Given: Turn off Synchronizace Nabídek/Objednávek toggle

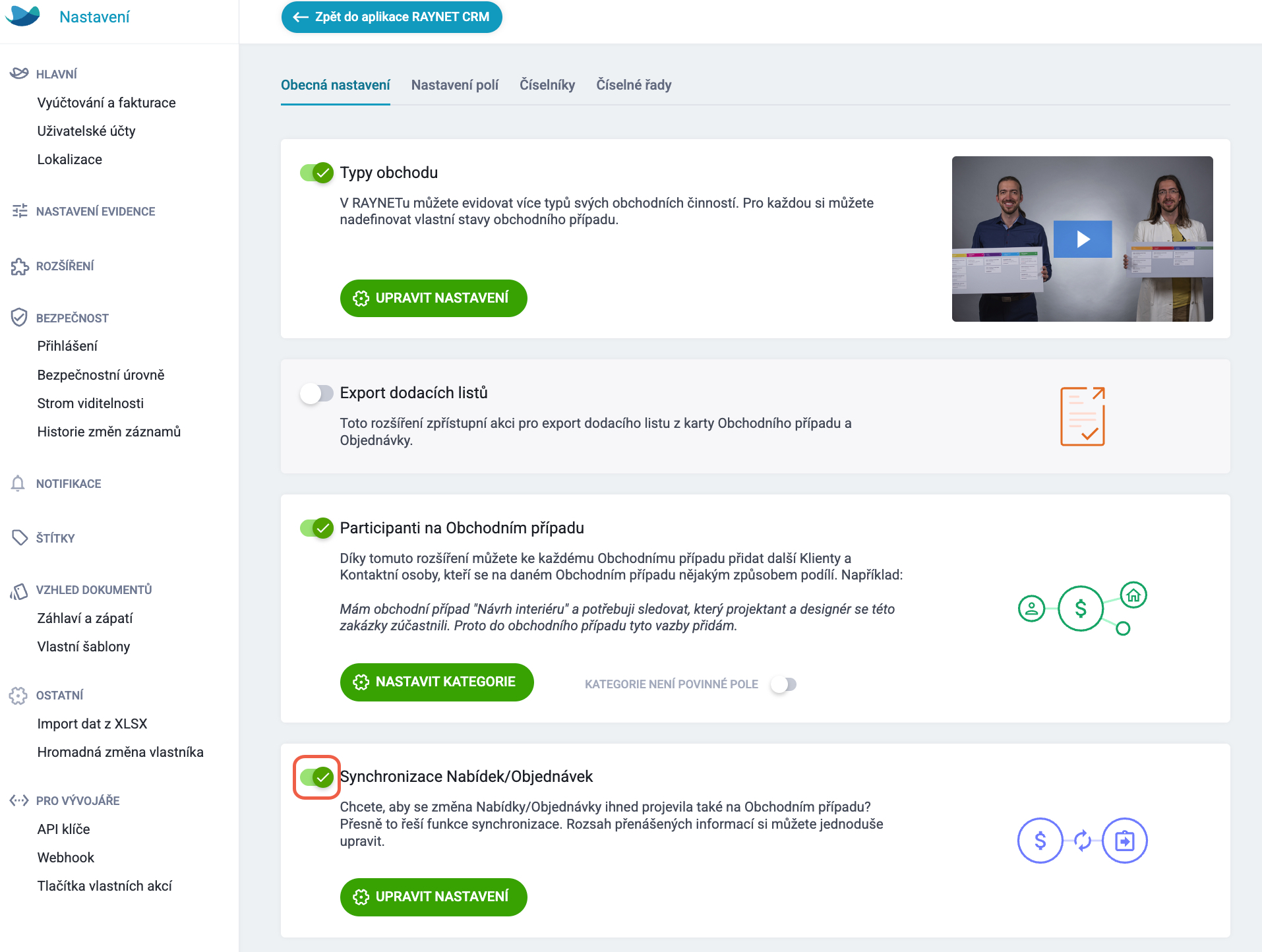Looking at the screenshot, I should (x=316, y=777).
